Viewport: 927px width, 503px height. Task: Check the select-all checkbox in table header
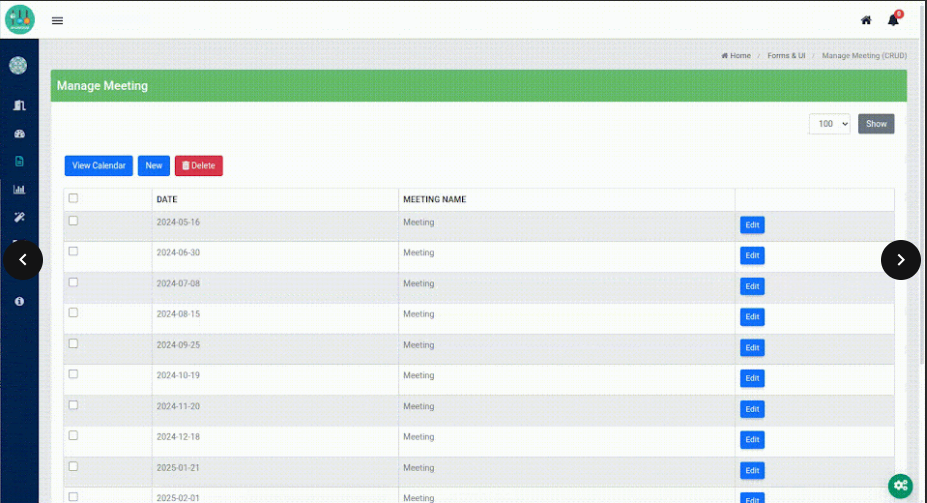tap(73, 198)
